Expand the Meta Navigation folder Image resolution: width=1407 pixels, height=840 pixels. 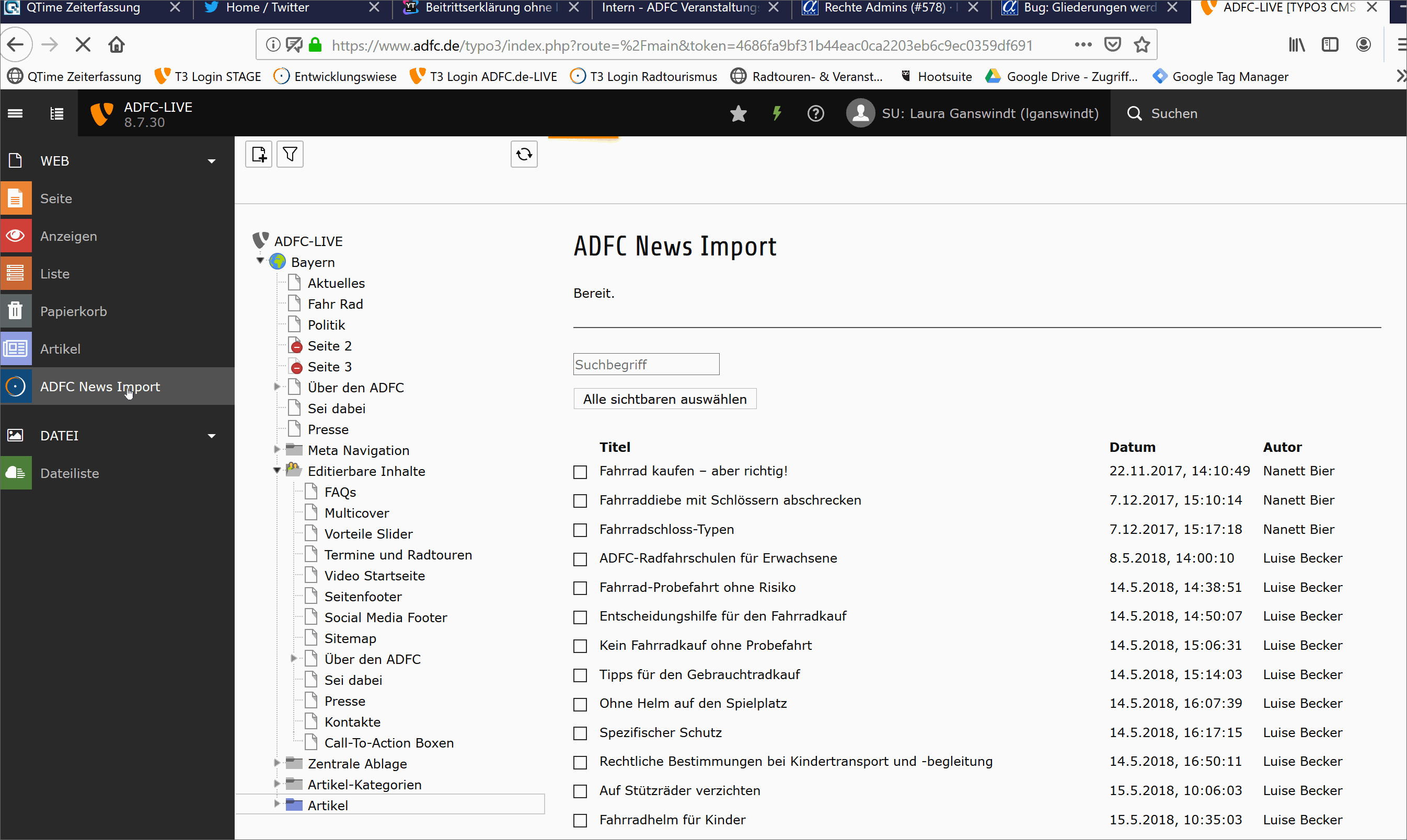(277, 449)
